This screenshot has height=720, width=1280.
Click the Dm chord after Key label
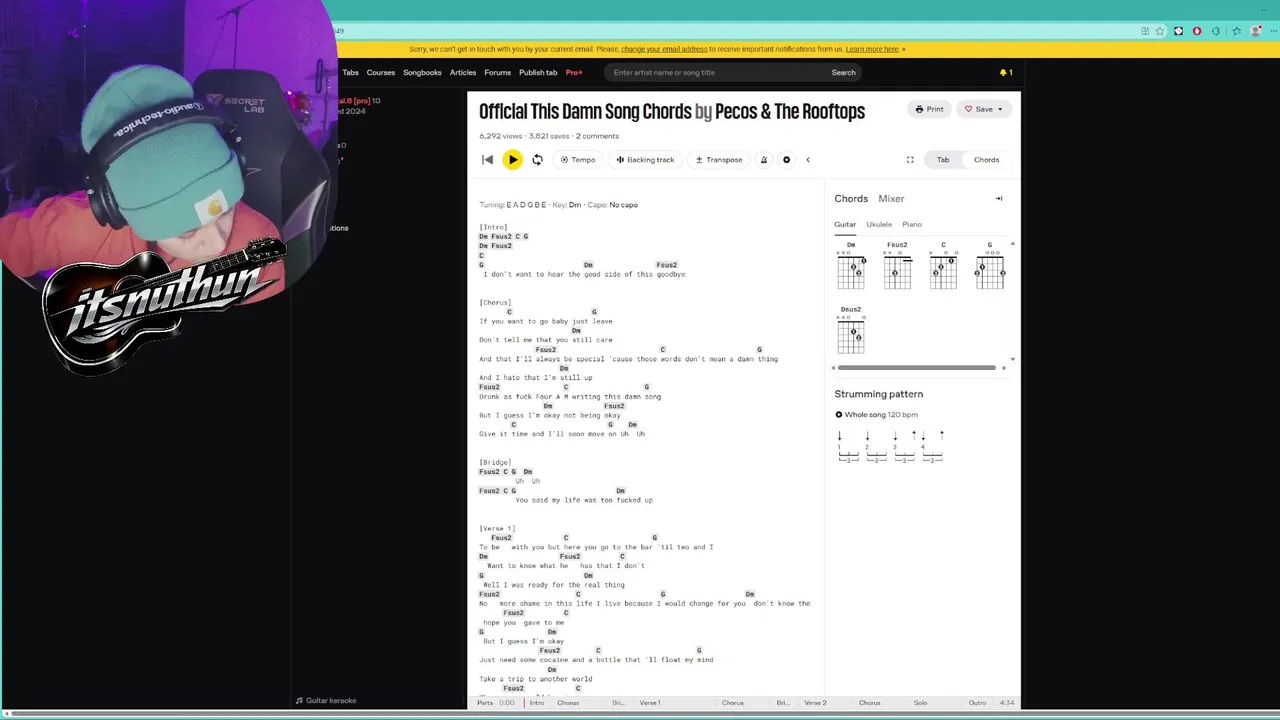click(x=575, y=205)
